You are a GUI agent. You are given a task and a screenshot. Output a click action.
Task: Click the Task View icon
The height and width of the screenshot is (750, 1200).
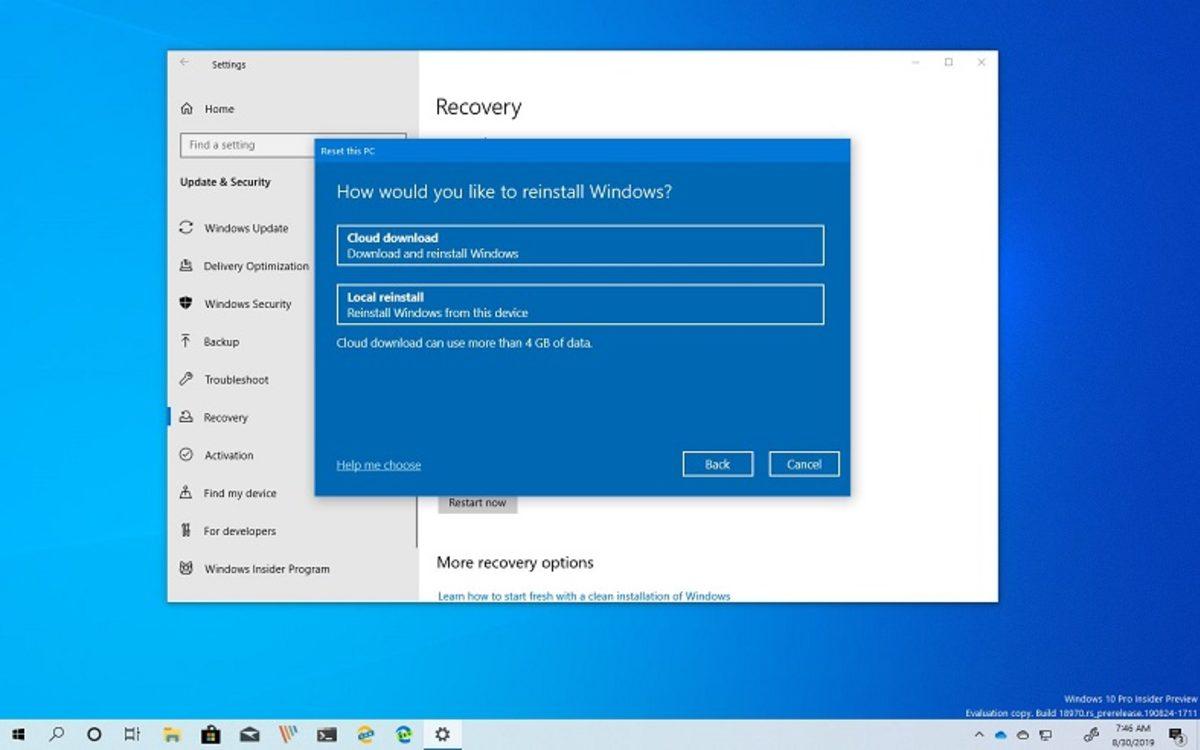coord(131,736)
